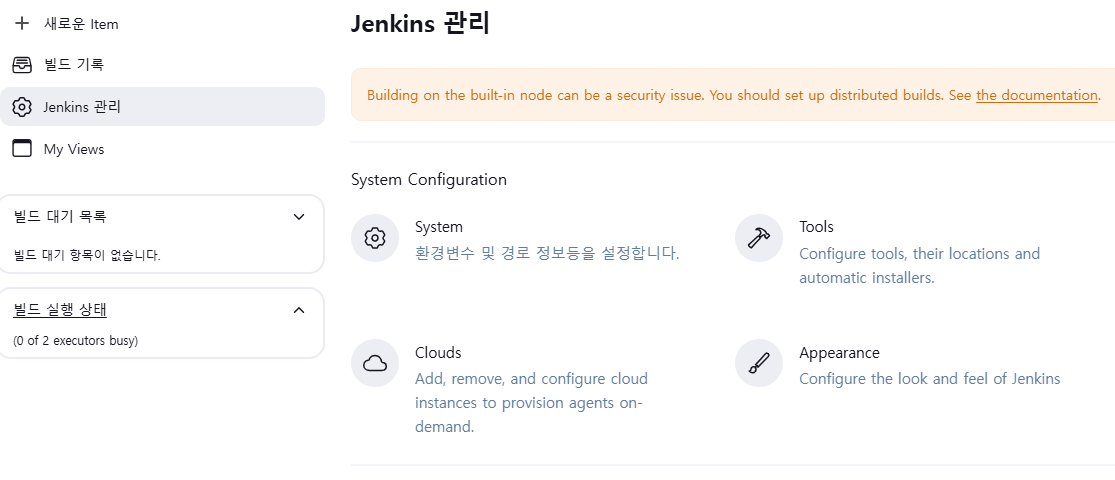Click the Appearance paintbrush icon
This screenshot has height=480, width=1115.
[x=759, y=363]
